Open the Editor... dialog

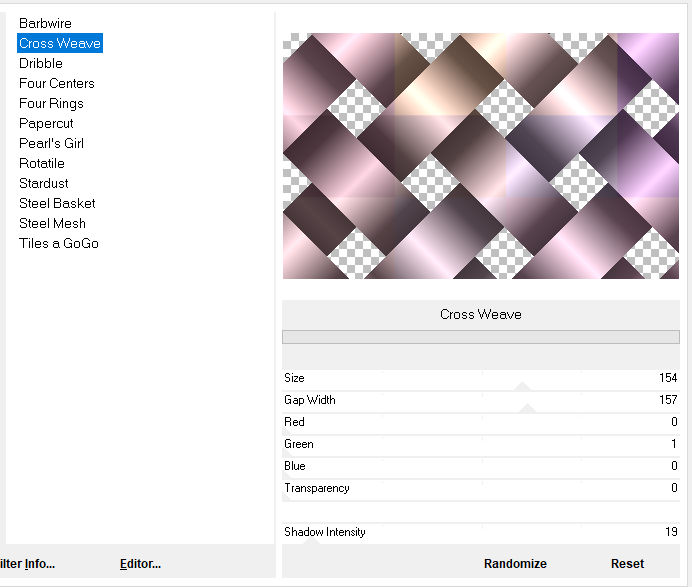pyautogui.click(x=140, y=563)
